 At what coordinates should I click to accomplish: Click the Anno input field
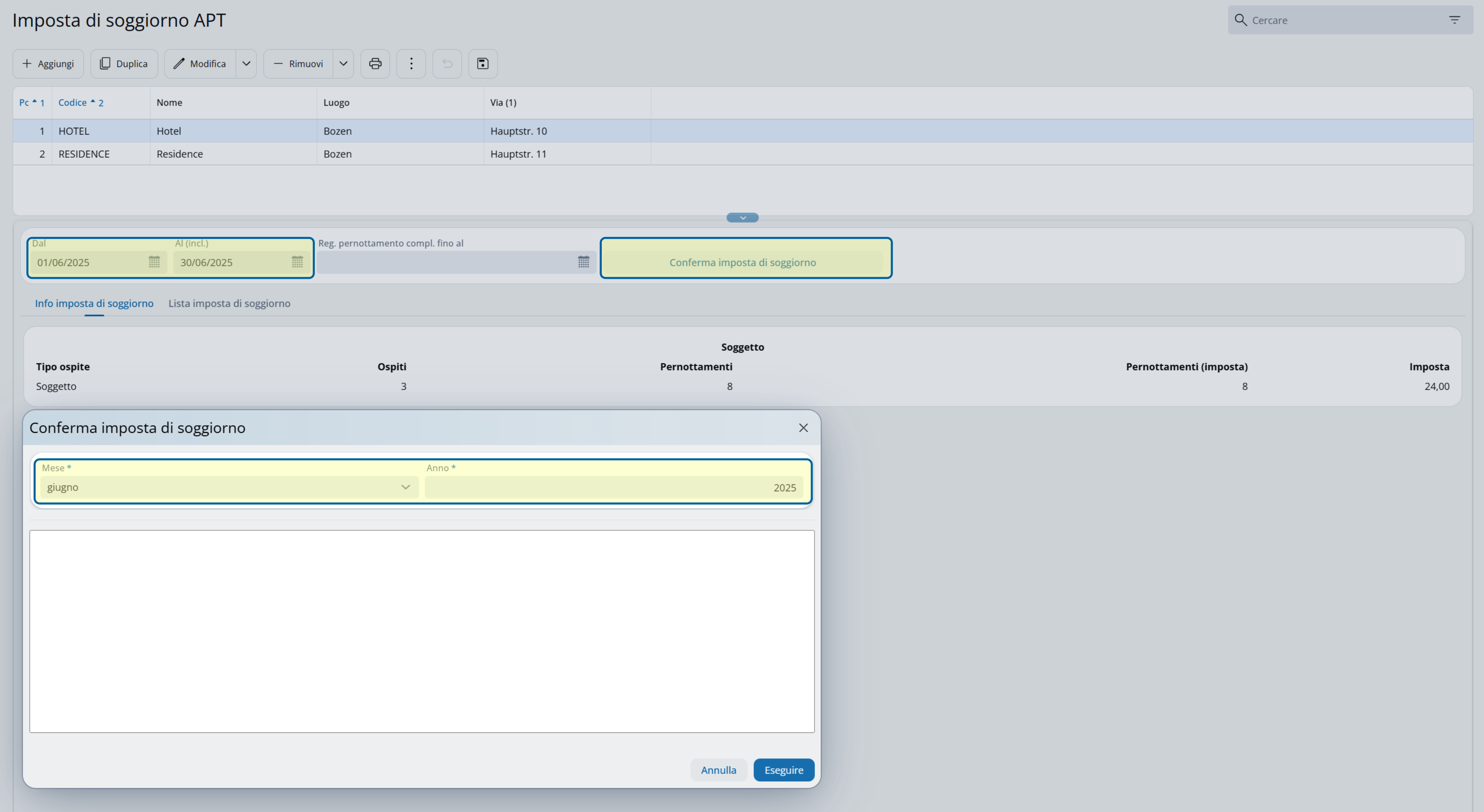(614, 487)
